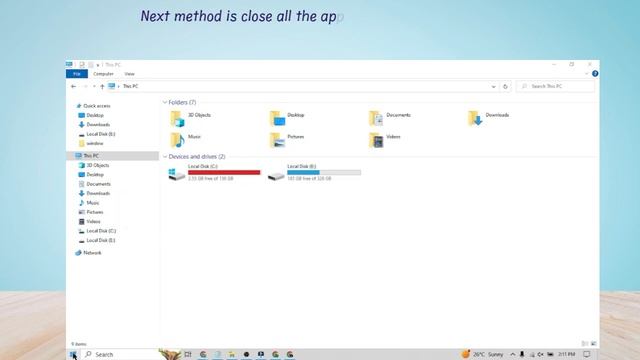Open Explorer Help question mark icon
Screen dimensions: 640x360
coord(595,74)
